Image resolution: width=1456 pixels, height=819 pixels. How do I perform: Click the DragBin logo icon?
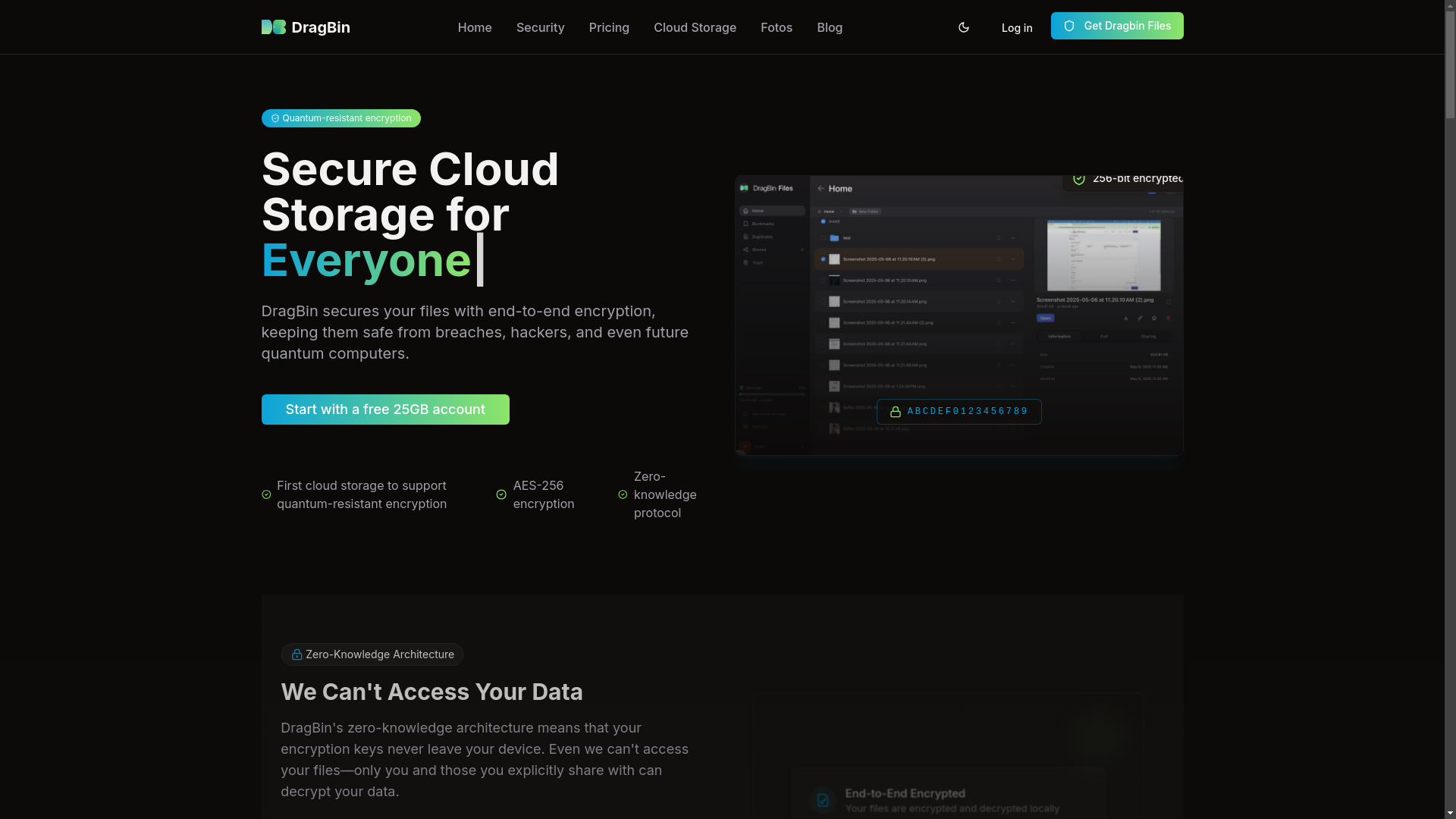pyautogui.click(x=273, y=27)
